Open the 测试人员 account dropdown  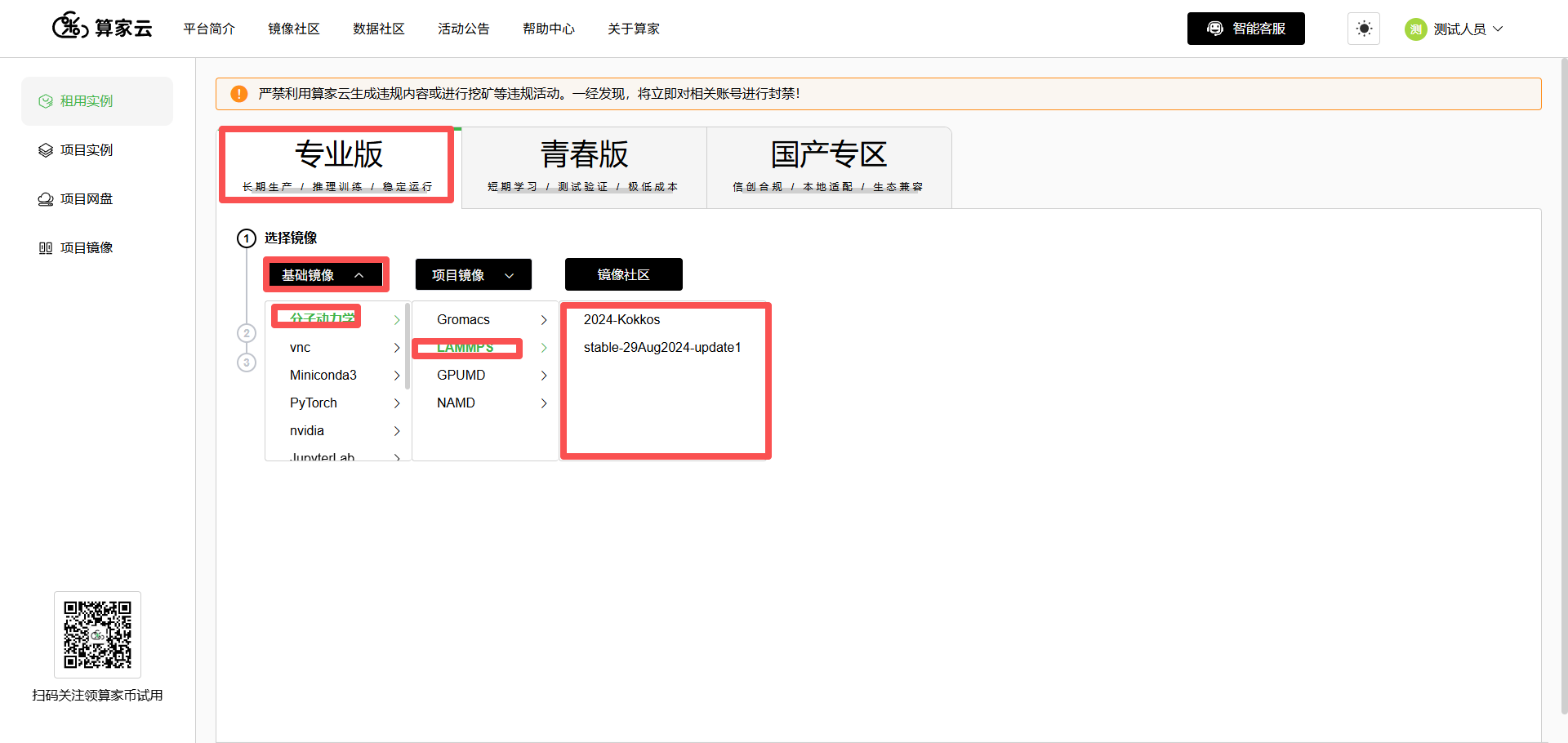point(1454,29)
